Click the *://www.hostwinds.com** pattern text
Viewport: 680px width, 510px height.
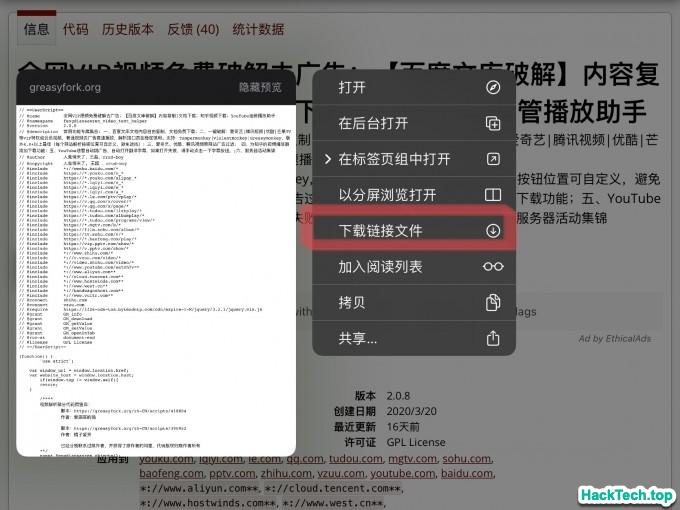click(208, 503)
